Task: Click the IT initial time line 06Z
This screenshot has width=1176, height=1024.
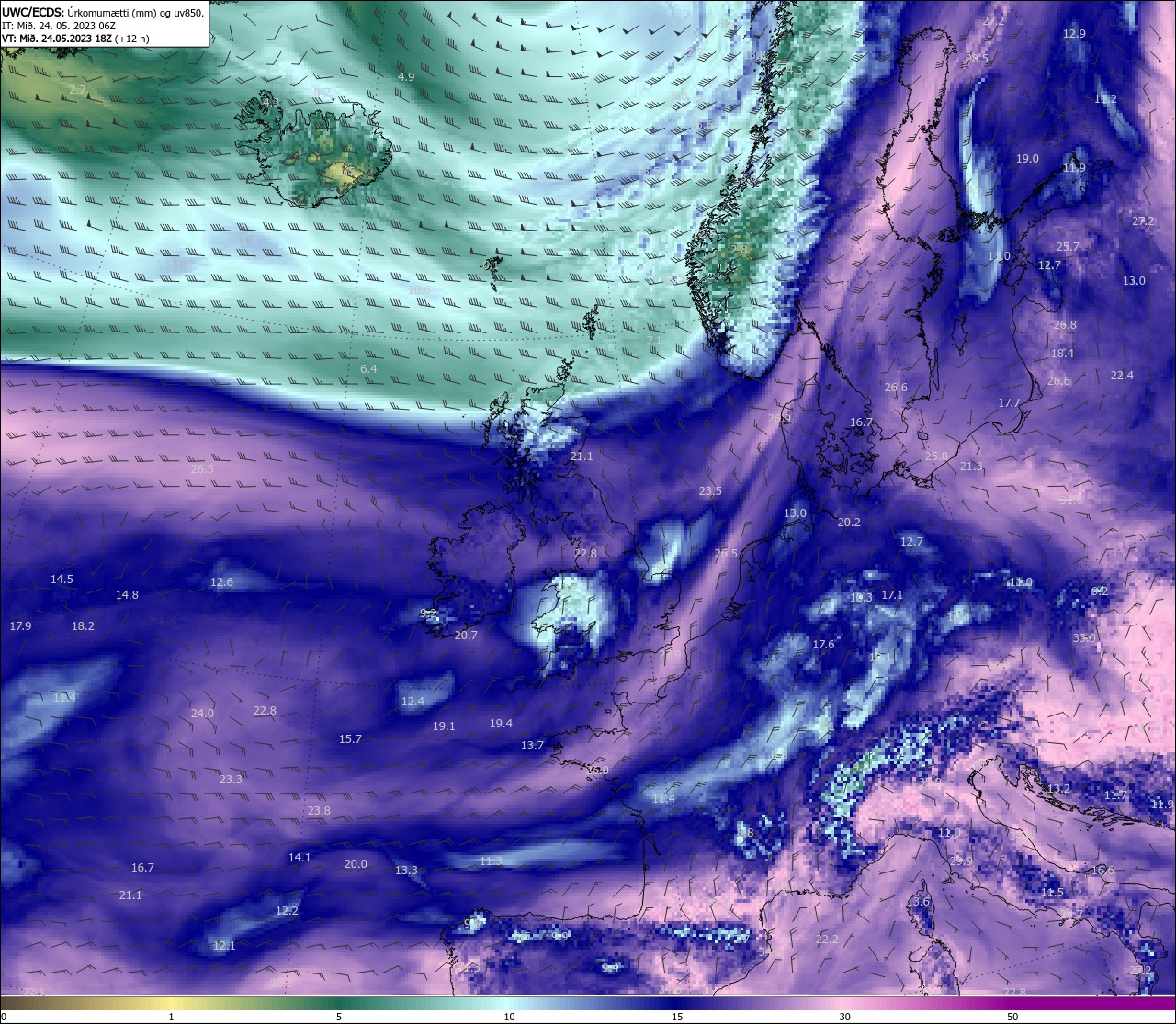Action: coord(59,26)
